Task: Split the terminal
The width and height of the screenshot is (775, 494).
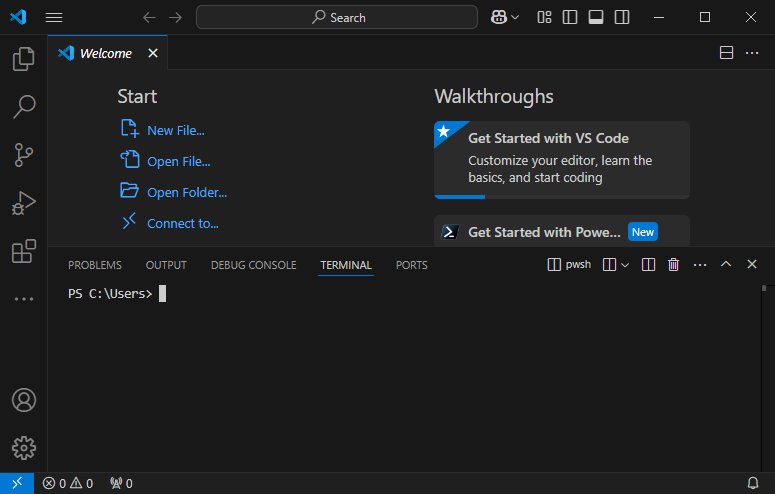Action: (x=648, y=265)
